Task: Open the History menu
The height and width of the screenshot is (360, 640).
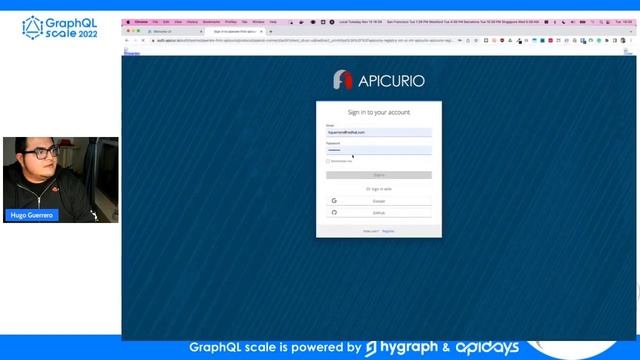Action: tap(192, 22)
